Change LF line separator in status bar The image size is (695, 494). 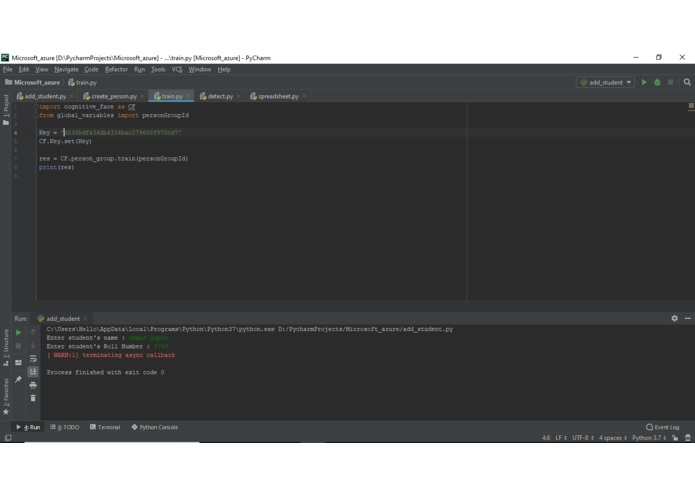click(x=561, y=438)
